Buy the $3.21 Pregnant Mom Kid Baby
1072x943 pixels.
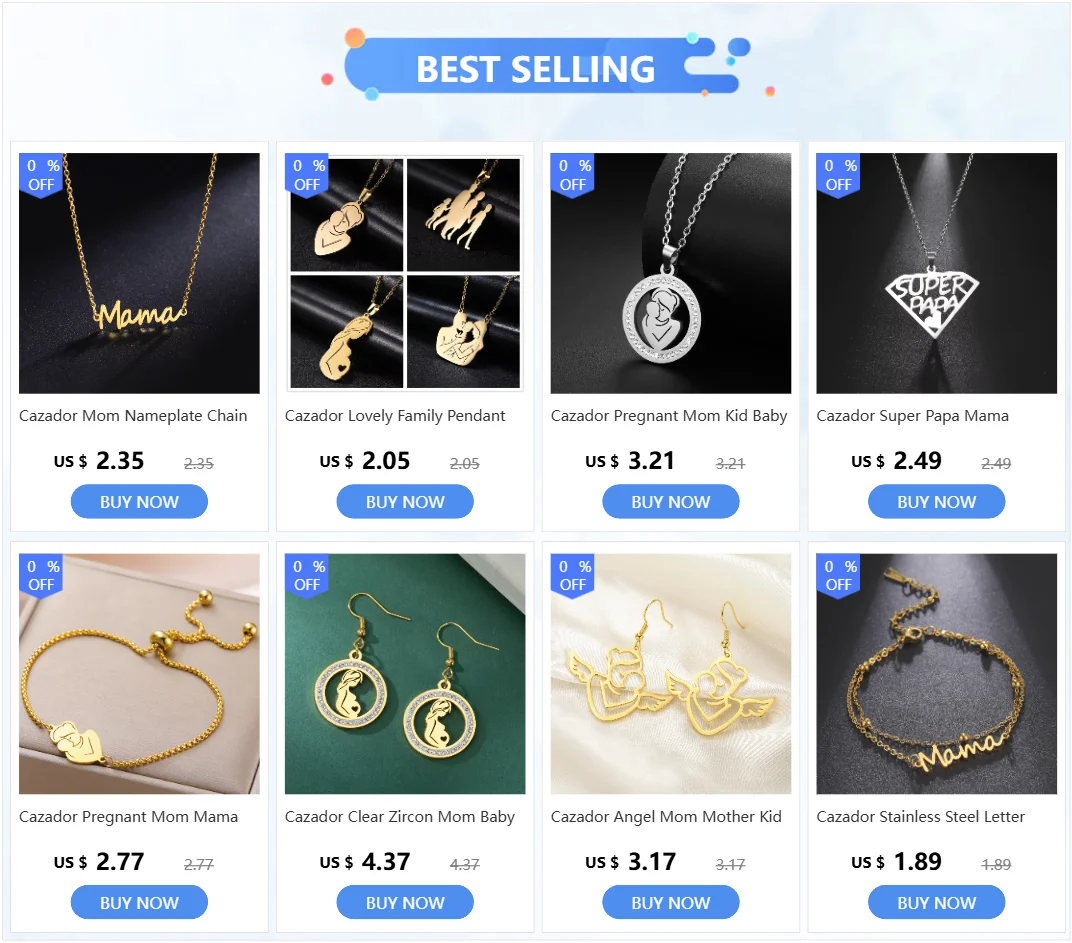click(x=671, y=502)
